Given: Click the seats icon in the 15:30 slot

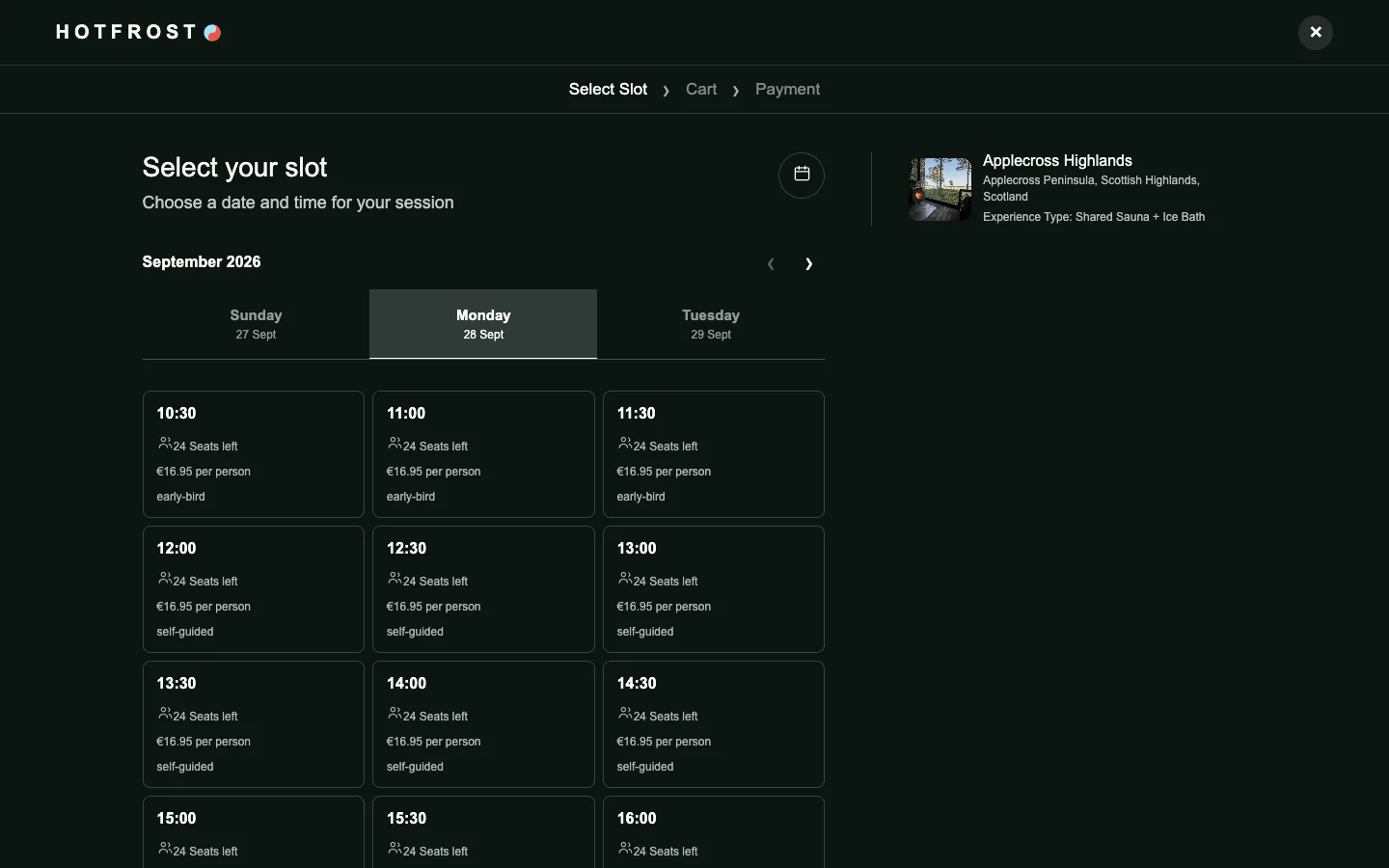Looking at the screenshot, I should pos(395,849).
